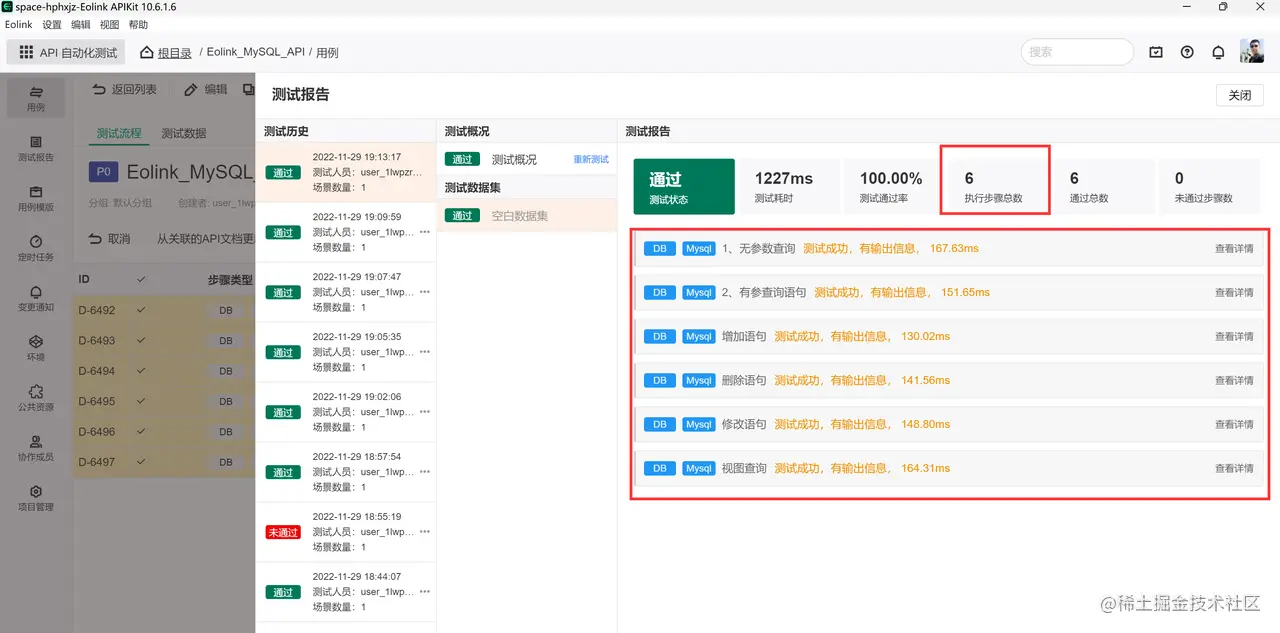
Task: Click the DB tag of the 修改语句 step
Action: 660,424
